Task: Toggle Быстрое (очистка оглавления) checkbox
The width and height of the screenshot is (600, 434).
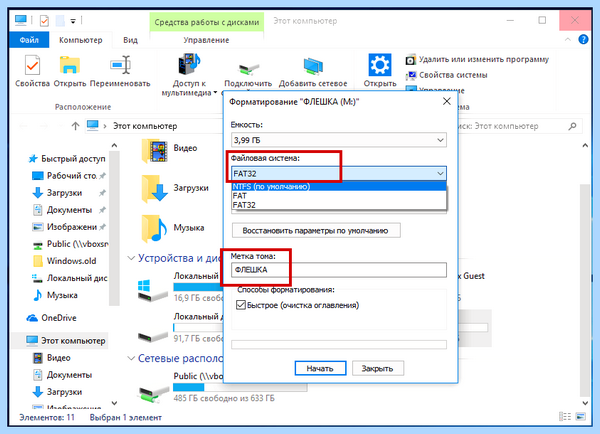Action: point(241,305)
